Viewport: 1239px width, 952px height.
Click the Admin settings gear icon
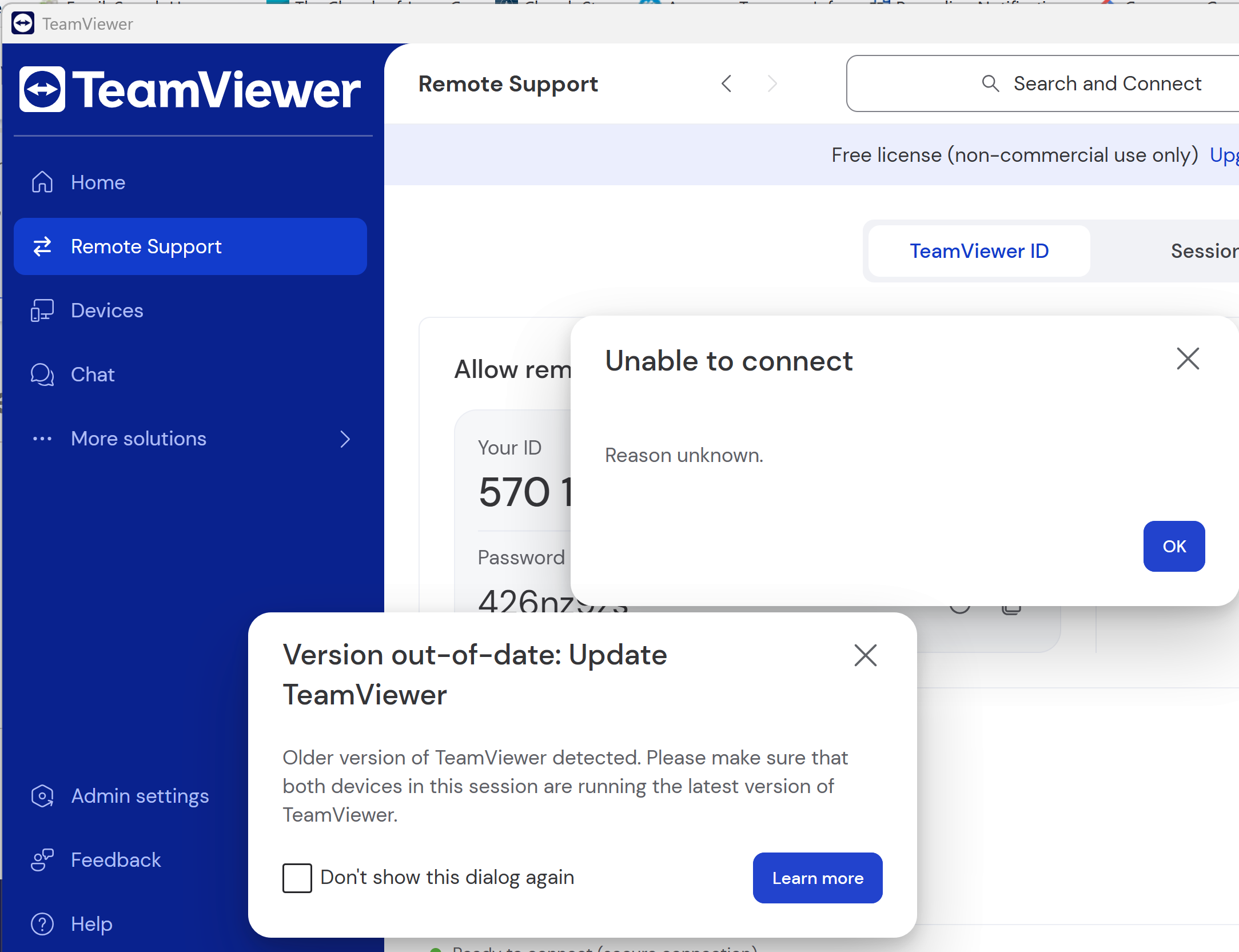pyautogui.click(x=42, y=796)
